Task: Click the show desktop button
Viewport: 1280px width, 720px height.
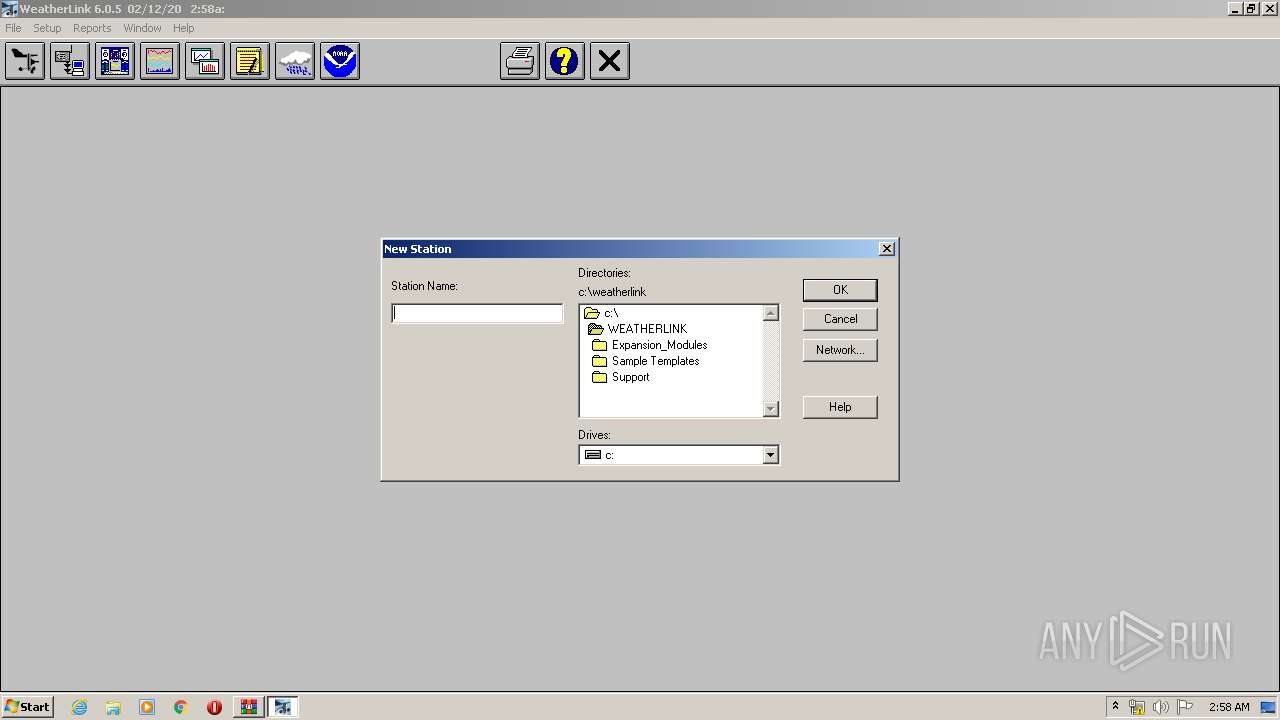Action: tap(1270, 707)
